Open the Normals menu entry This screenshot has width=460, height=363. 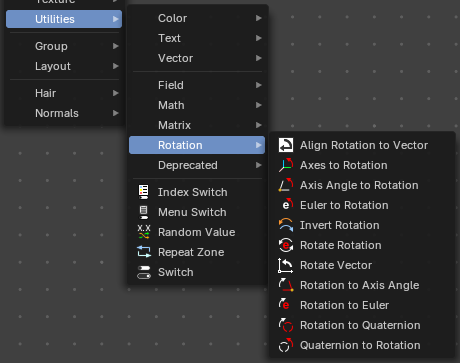click(64, 113)
